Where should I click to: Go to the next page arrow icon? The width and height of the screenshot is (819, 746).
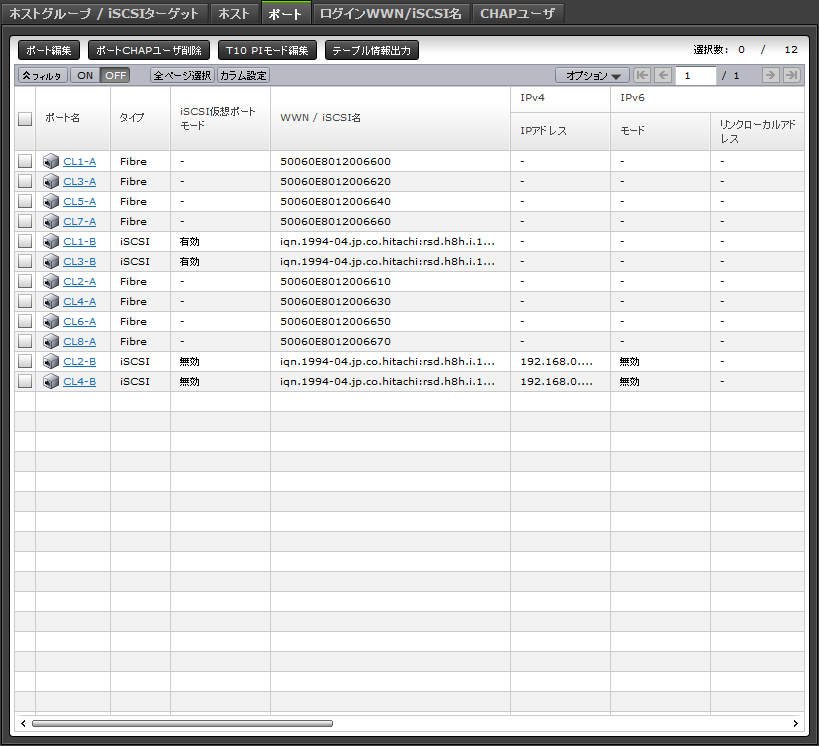770,75
